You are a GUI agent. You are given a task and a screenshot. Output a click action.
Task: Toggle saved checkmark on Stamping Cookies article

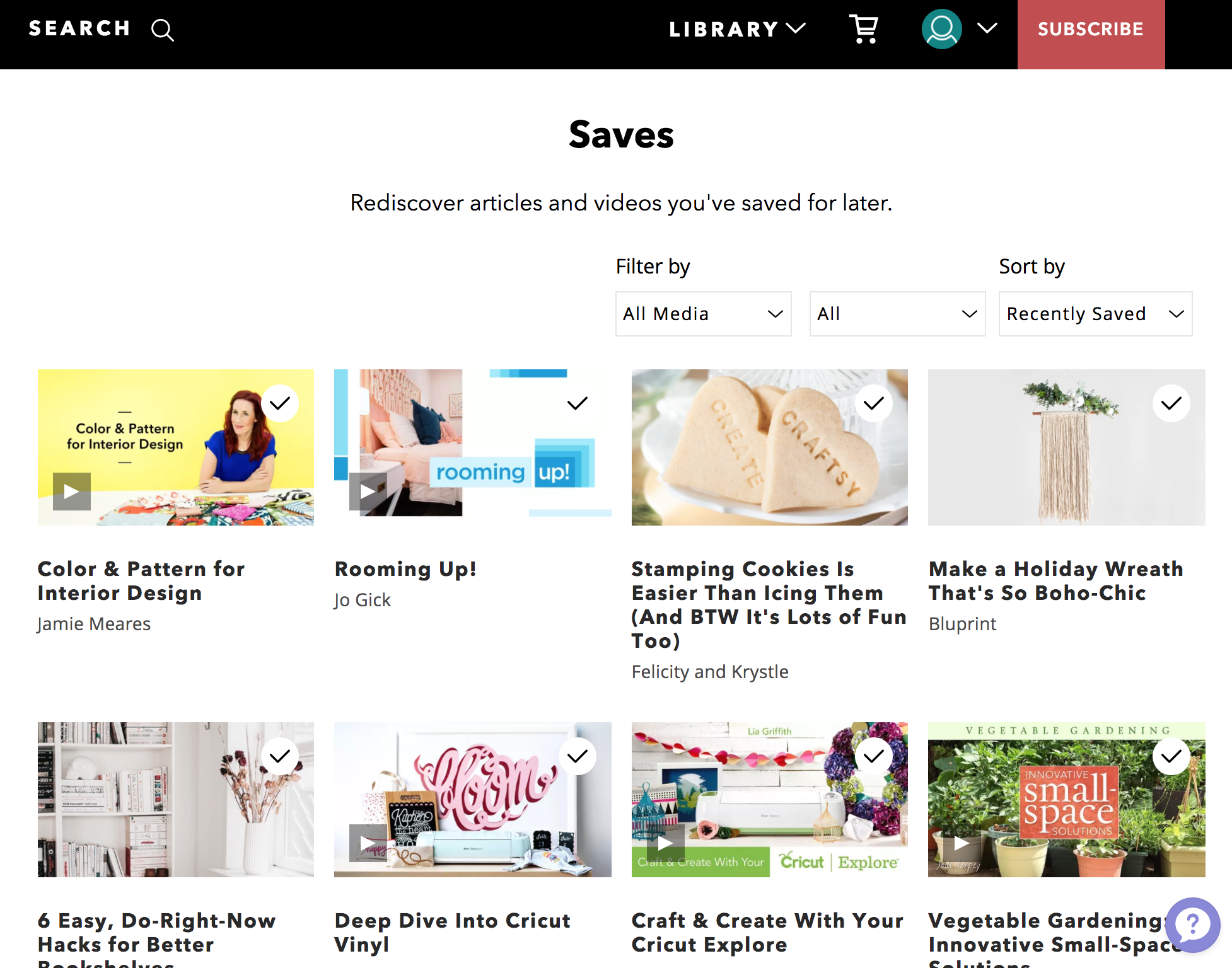pos(874,403)
